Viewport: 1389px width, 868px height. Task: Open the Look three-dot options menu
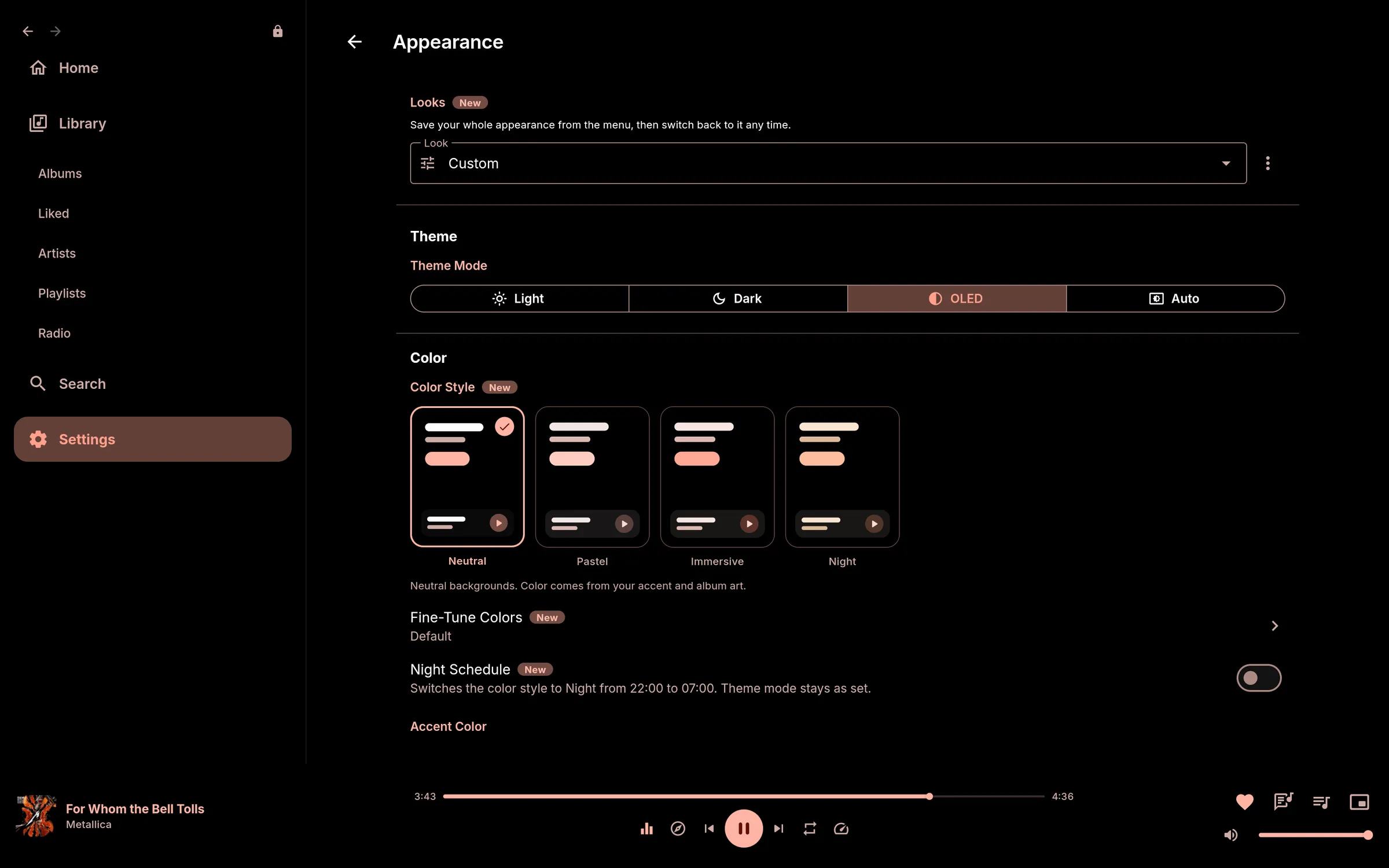1267,163
